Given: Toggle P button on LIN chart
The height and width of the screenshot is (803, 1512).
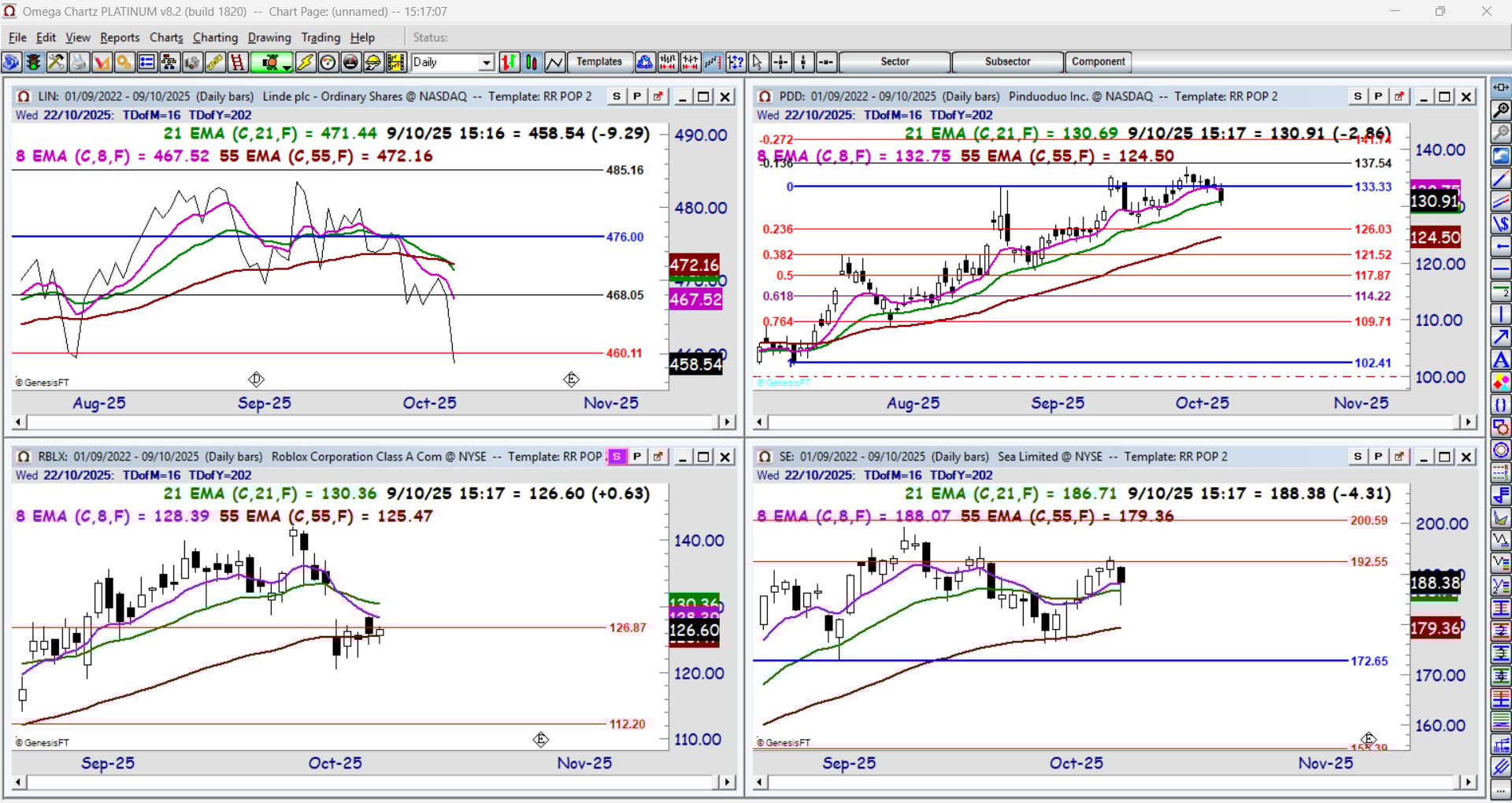Looking at the screenshot, I should 637,96.
